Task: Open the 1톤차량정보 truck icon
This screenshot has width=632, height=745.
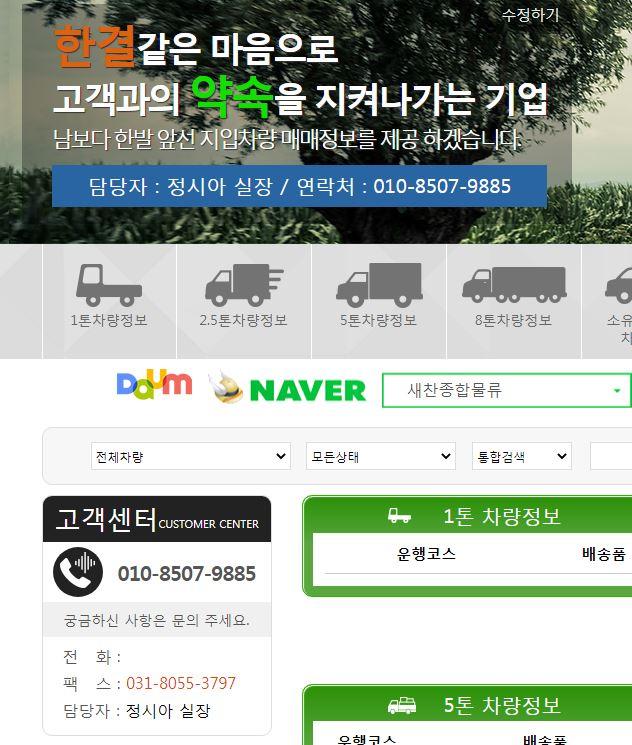Action: (x=109, y=285)
